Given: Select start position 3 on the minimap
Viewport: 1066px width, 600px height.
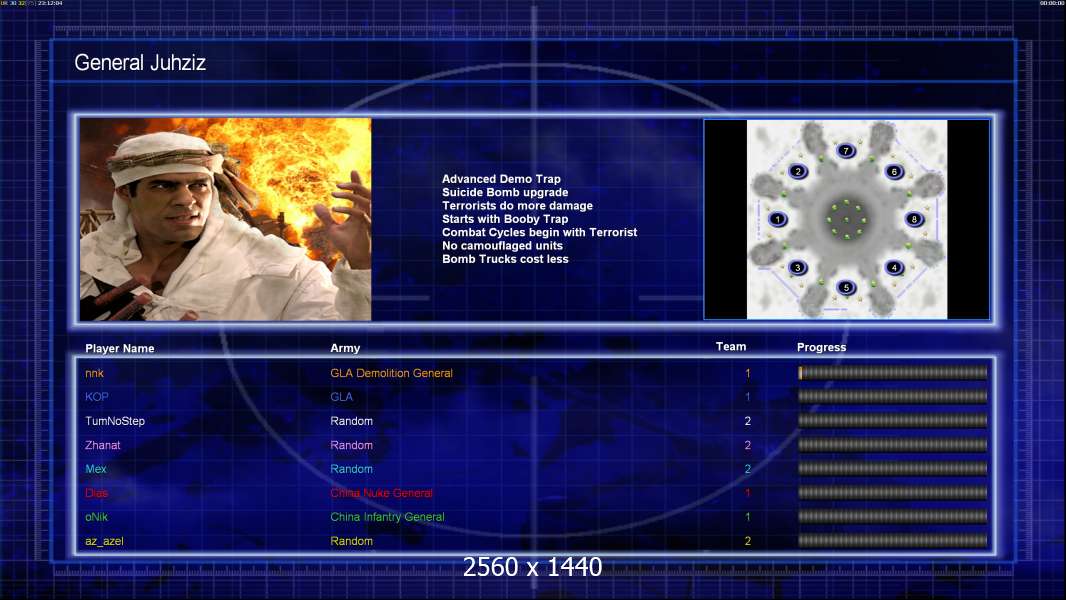Looking at the screenshot, I should tap(798, 267).
